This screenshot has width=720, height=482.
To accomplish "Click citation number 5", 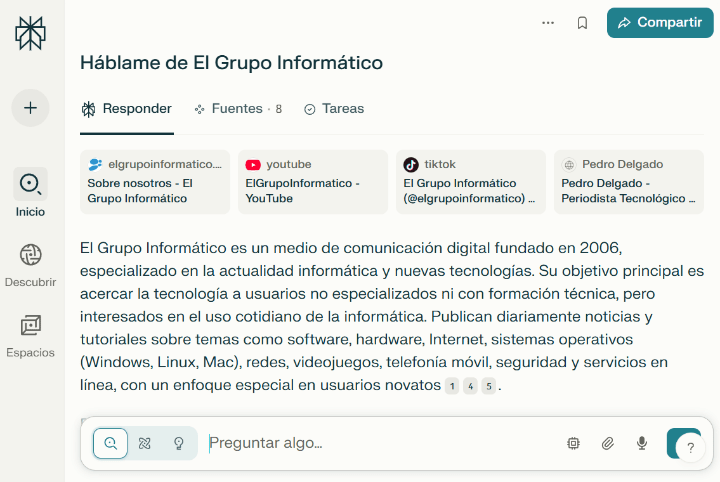I will pos(489,386).
